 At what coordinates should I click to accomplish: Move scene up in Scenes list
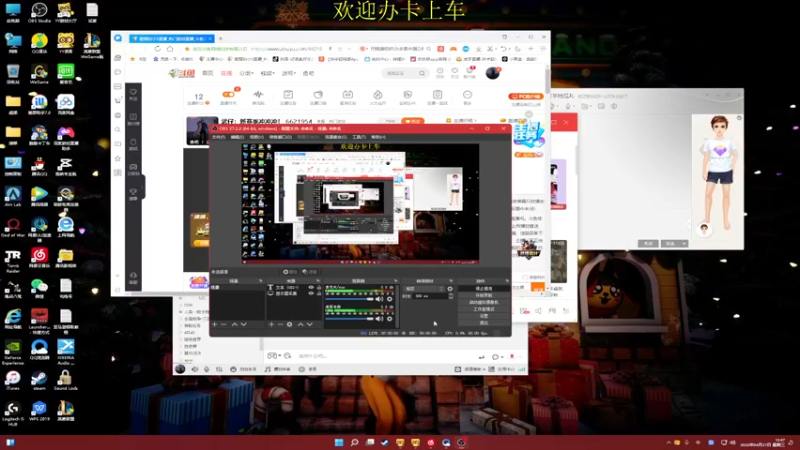[234, 324]
